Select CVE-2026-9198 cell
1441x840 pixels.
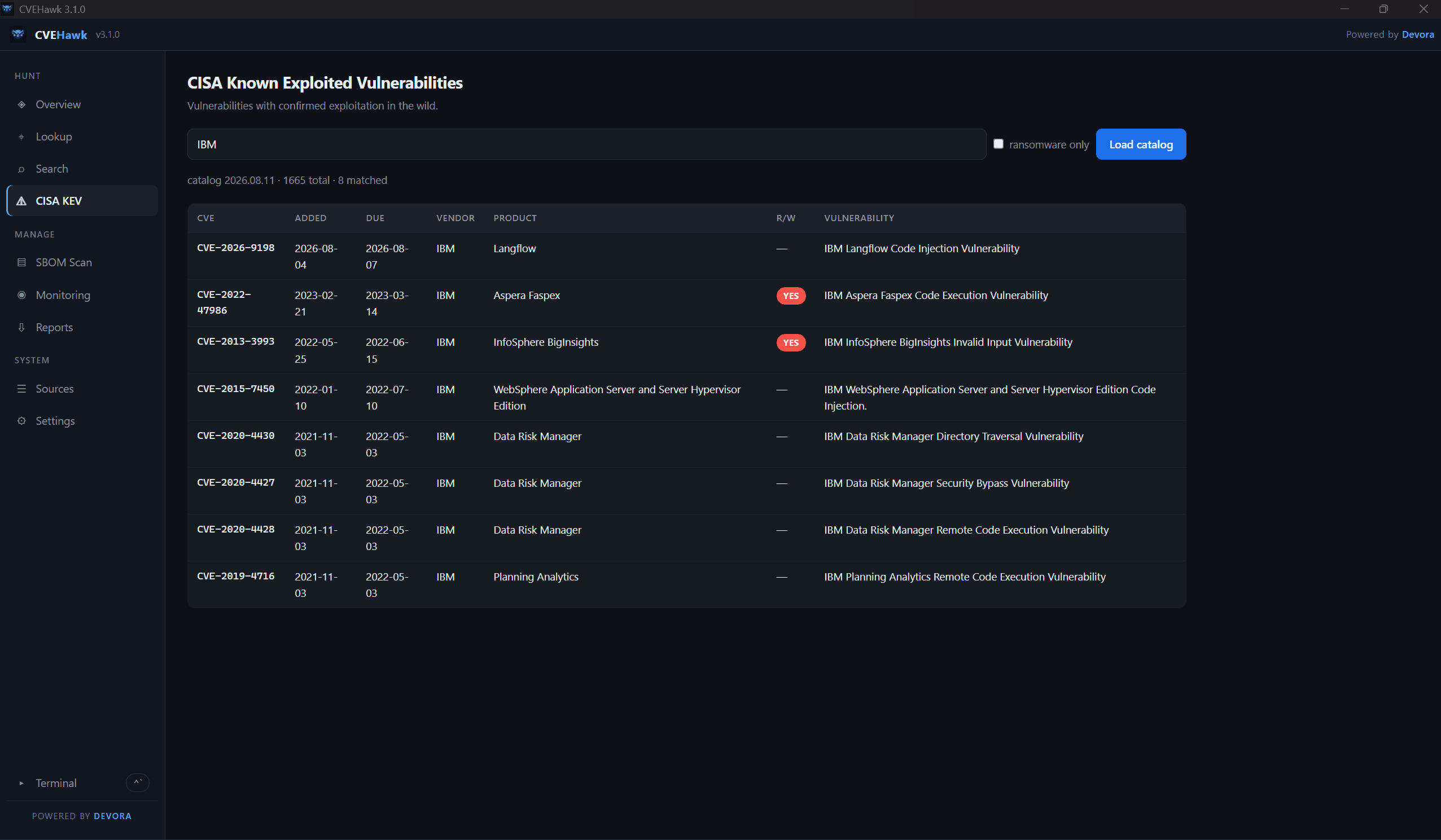coord(235,248)
